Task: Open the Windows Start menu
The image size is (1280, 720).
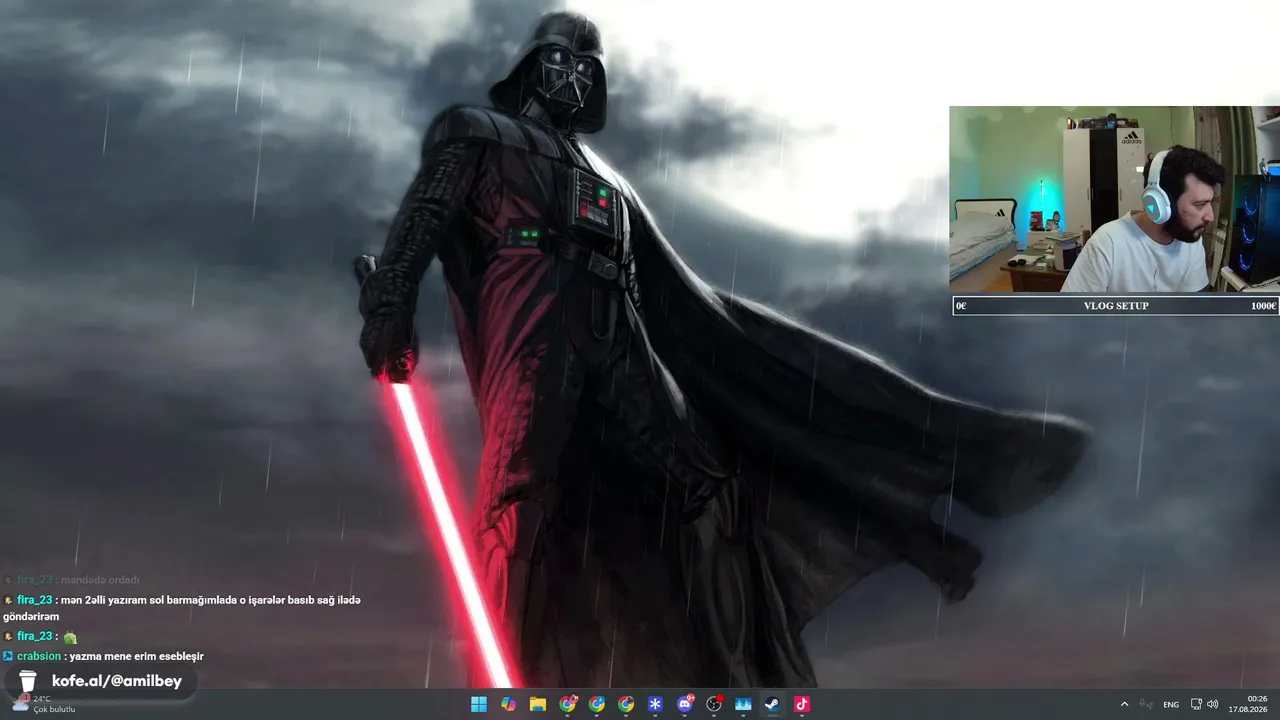Action: pyautogui.click(x=479, y=704)
